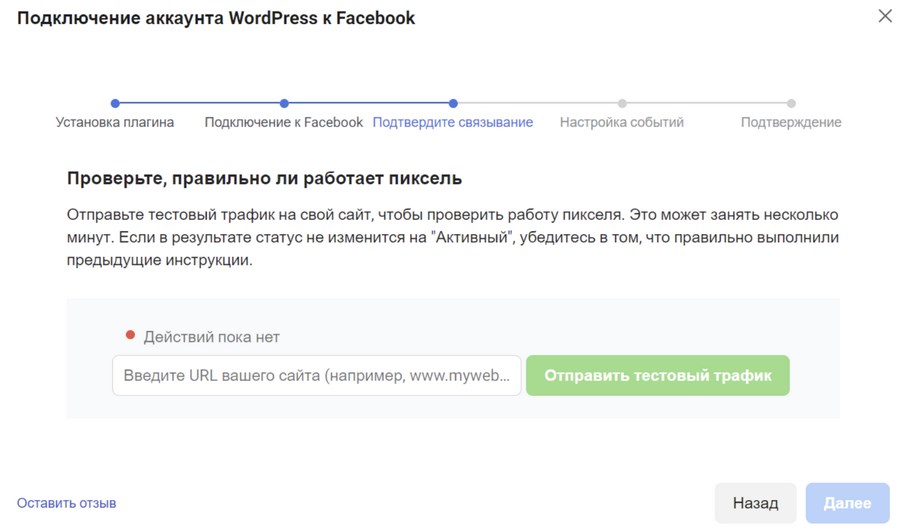
Task: Select the Установка плагина step label
Action: coord(115,122)
